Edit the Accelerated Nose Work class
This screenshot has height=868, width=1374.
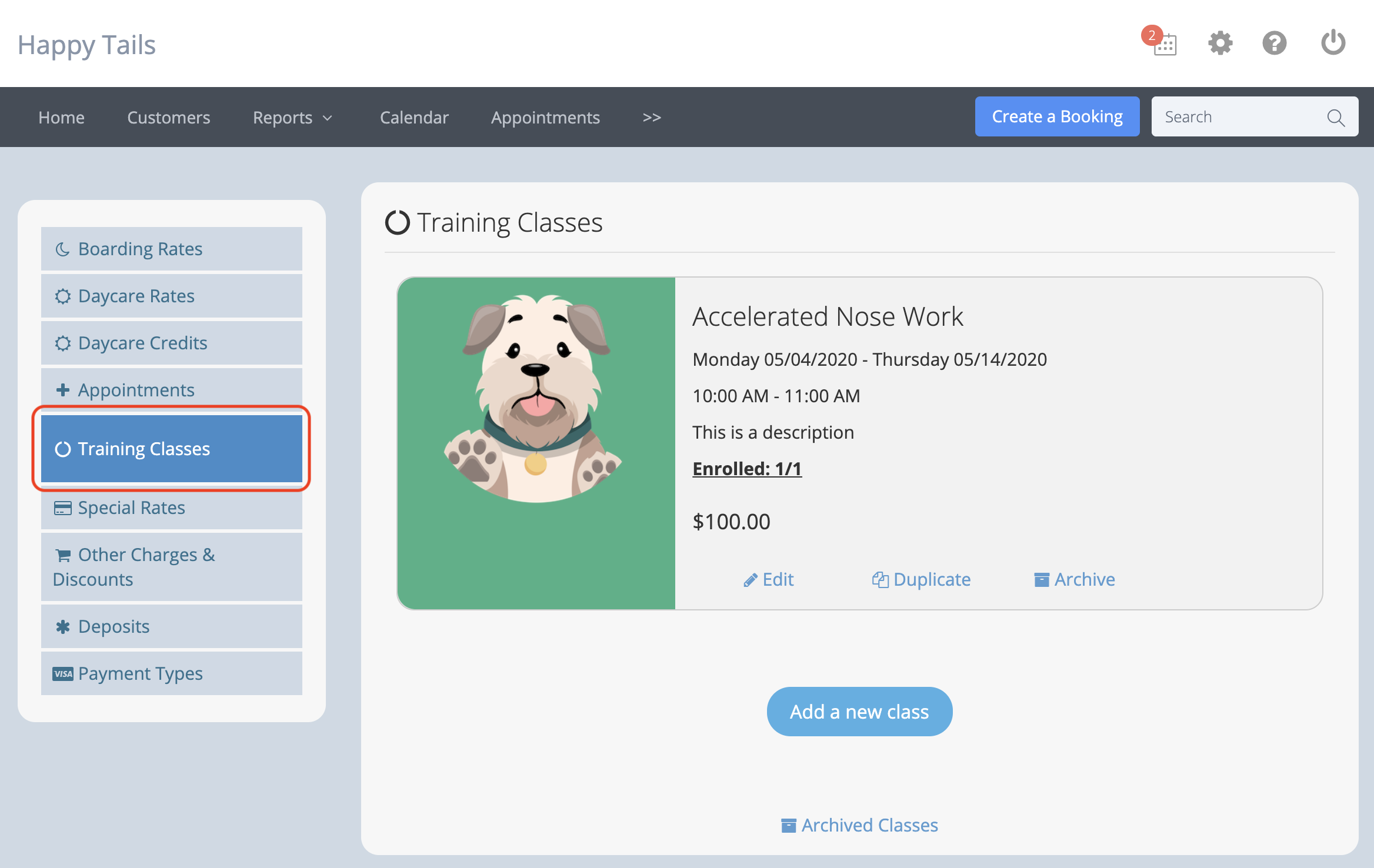[768, 579]
